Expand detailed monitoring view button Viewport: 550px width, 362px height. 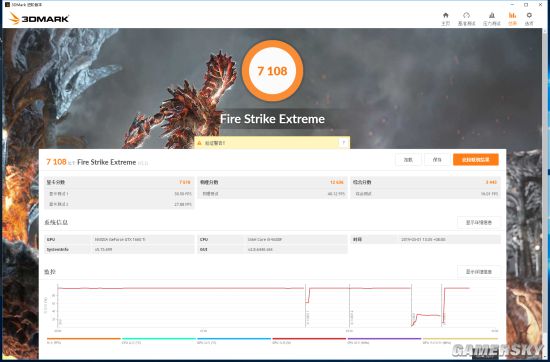click(479, 272)
